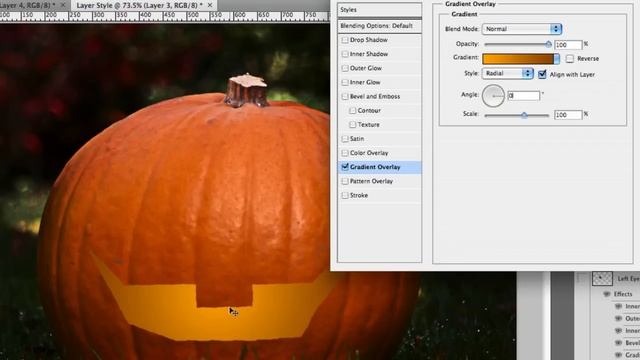Click the Scale percent input field
Screen dimensions: 640x360
[x=568, y=115]
